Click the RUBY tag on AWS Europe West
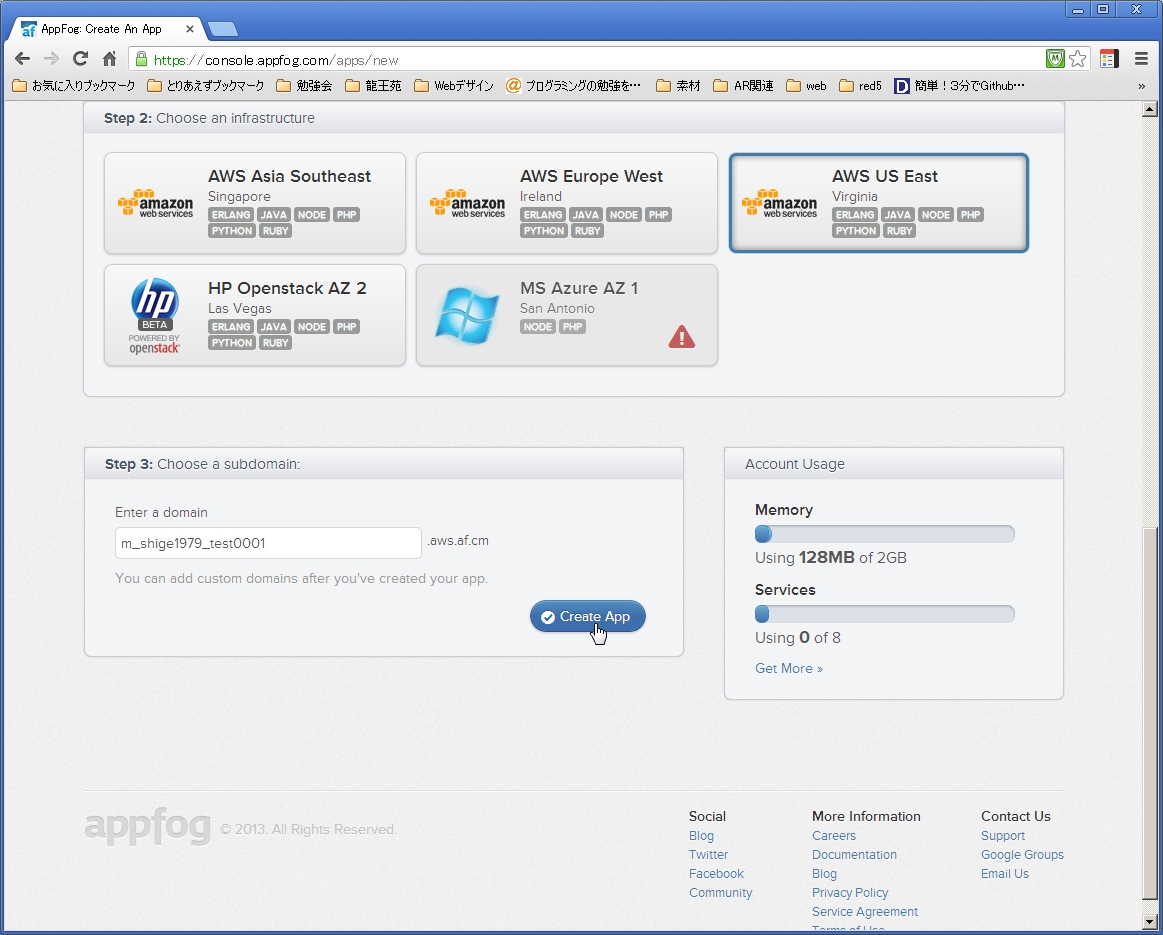 click(587, 231)
